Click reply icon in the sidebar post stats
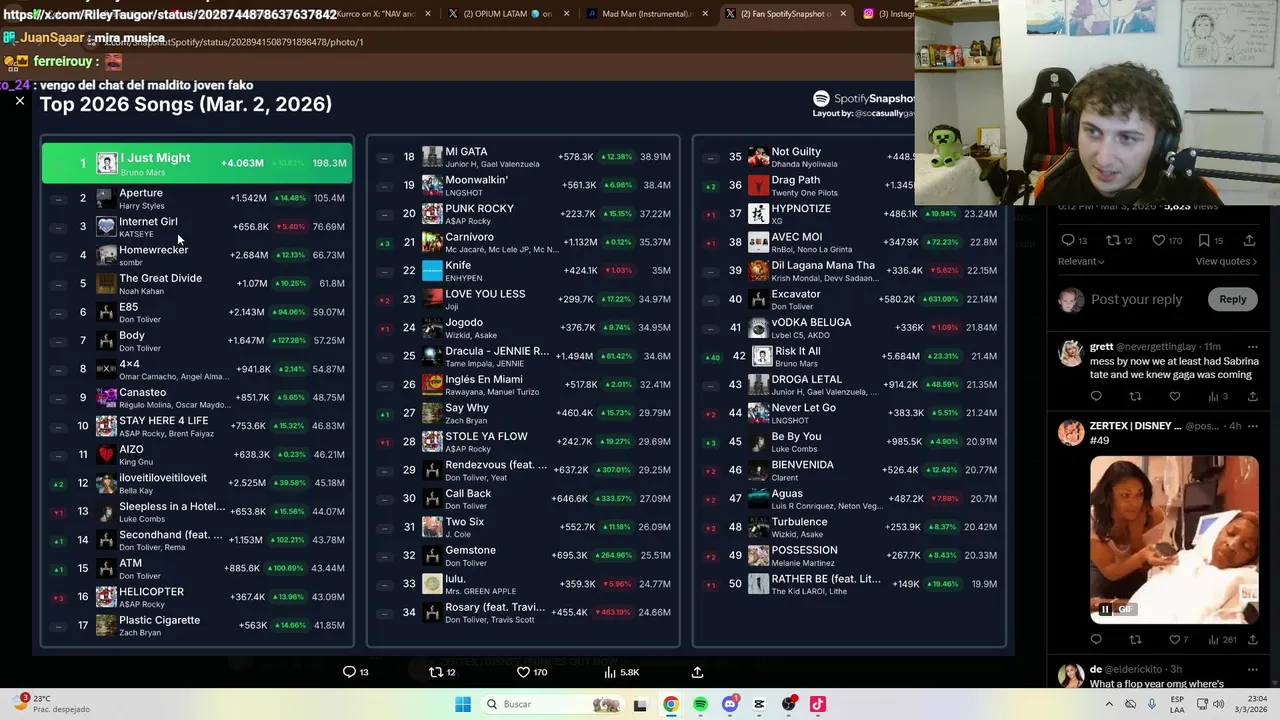The image size is (1280, 720). (x=1067, y=240)
